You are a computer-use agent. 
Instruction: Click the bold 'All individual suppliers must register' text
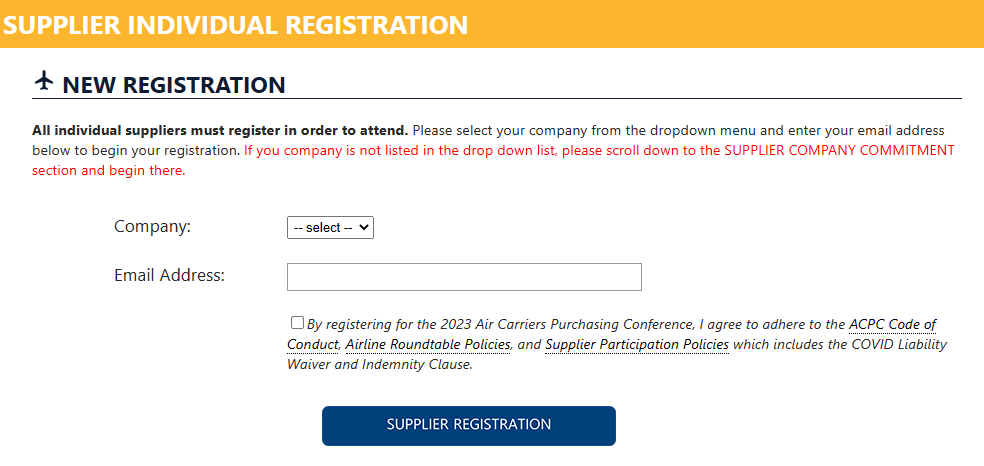(x=220, y=132)
